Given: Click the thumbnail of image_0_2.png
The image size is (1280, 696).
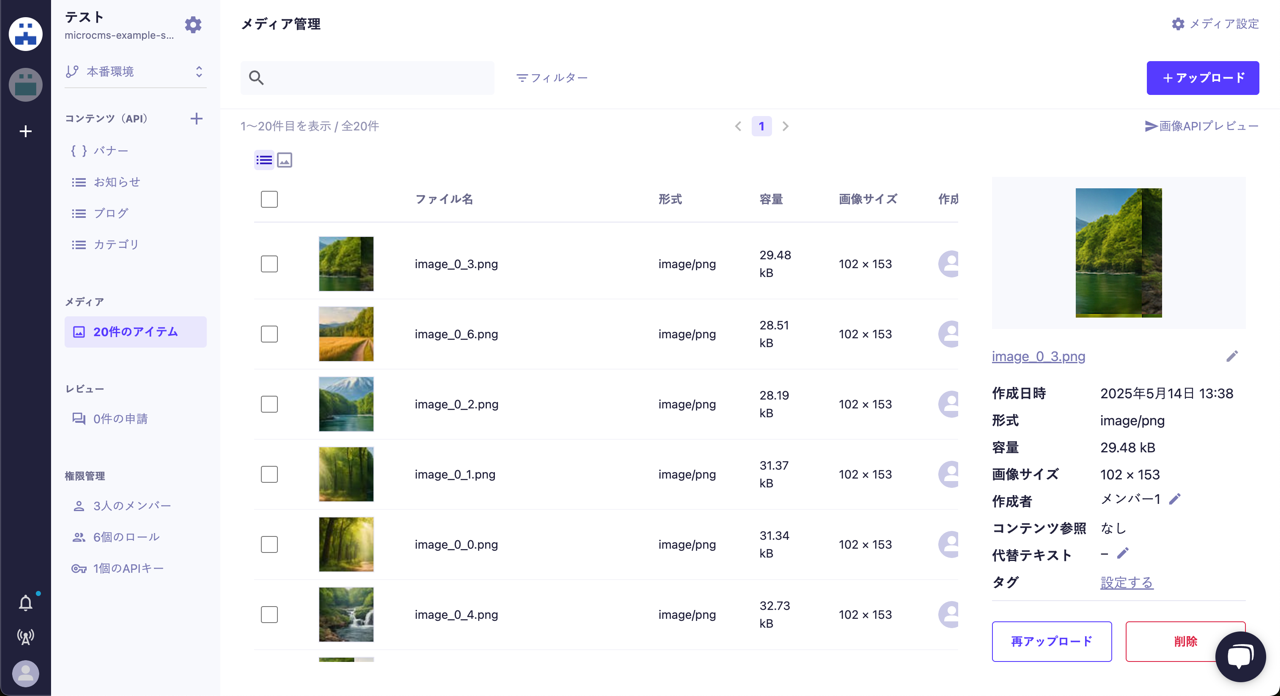Looking at the screenshot, I should pyautogui.click(x=346, y=404).
